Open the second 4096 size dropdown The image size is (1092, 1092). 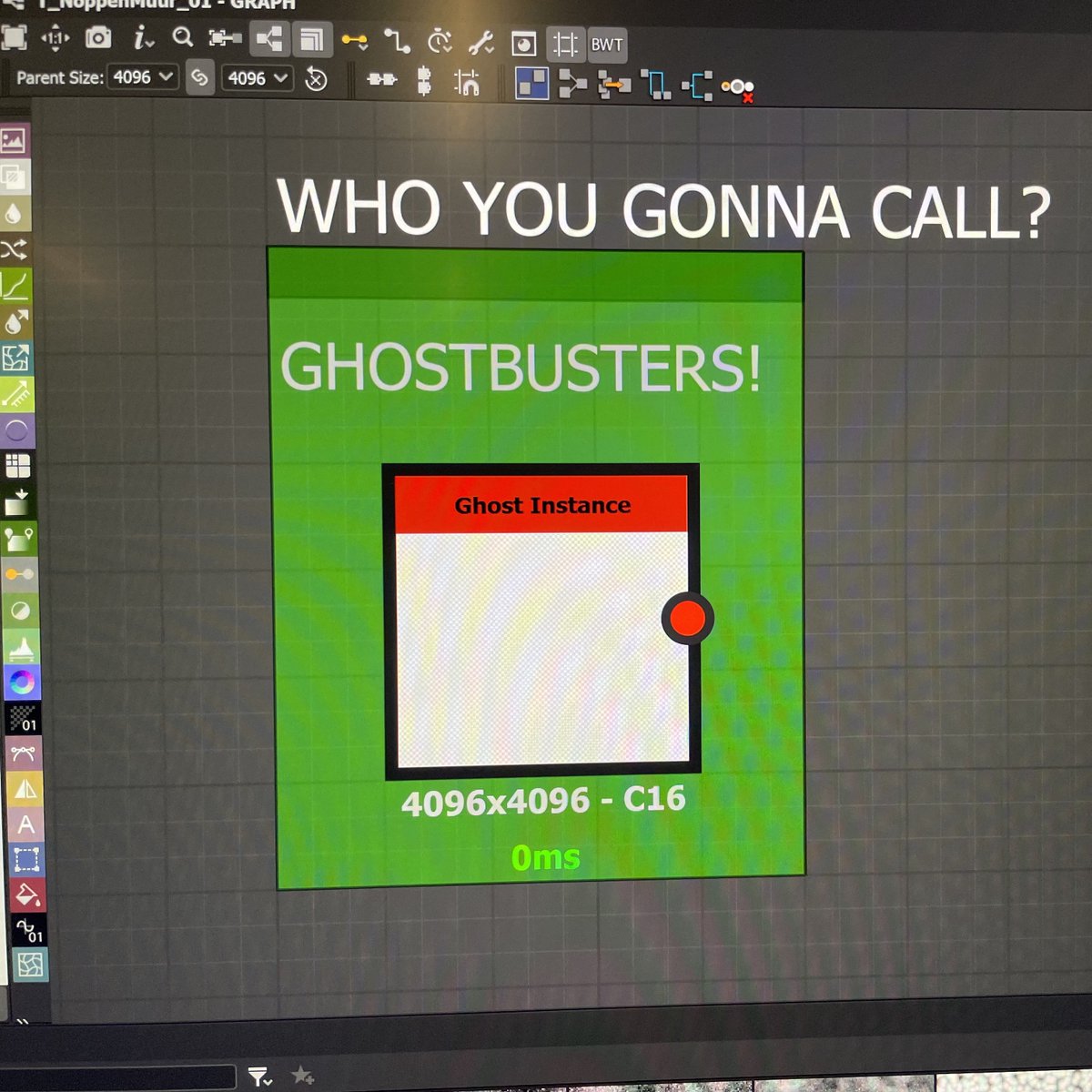click(257, 78)
